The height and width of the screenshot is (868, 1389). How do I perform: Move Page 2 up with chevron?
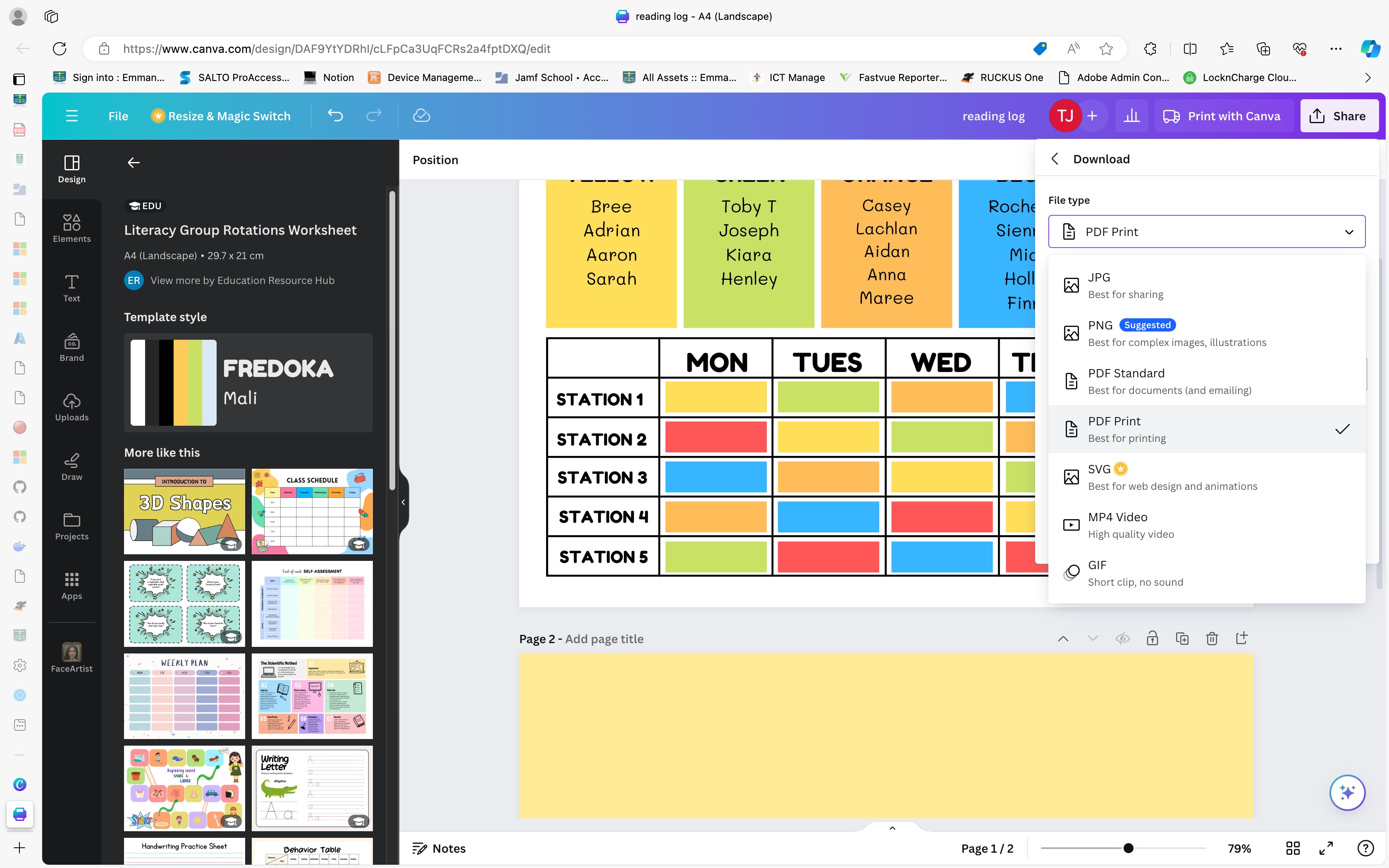[1063, 638]
